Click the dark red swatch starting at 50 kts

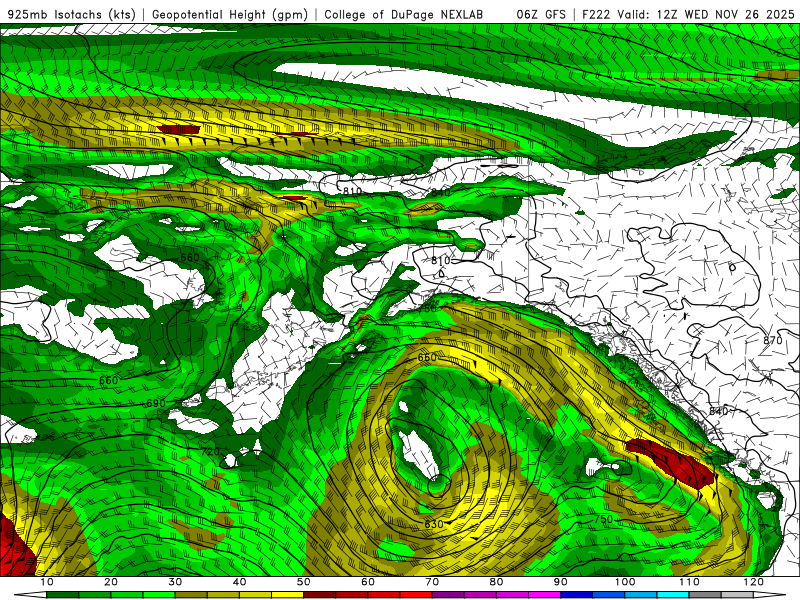(x=319, y=595)
